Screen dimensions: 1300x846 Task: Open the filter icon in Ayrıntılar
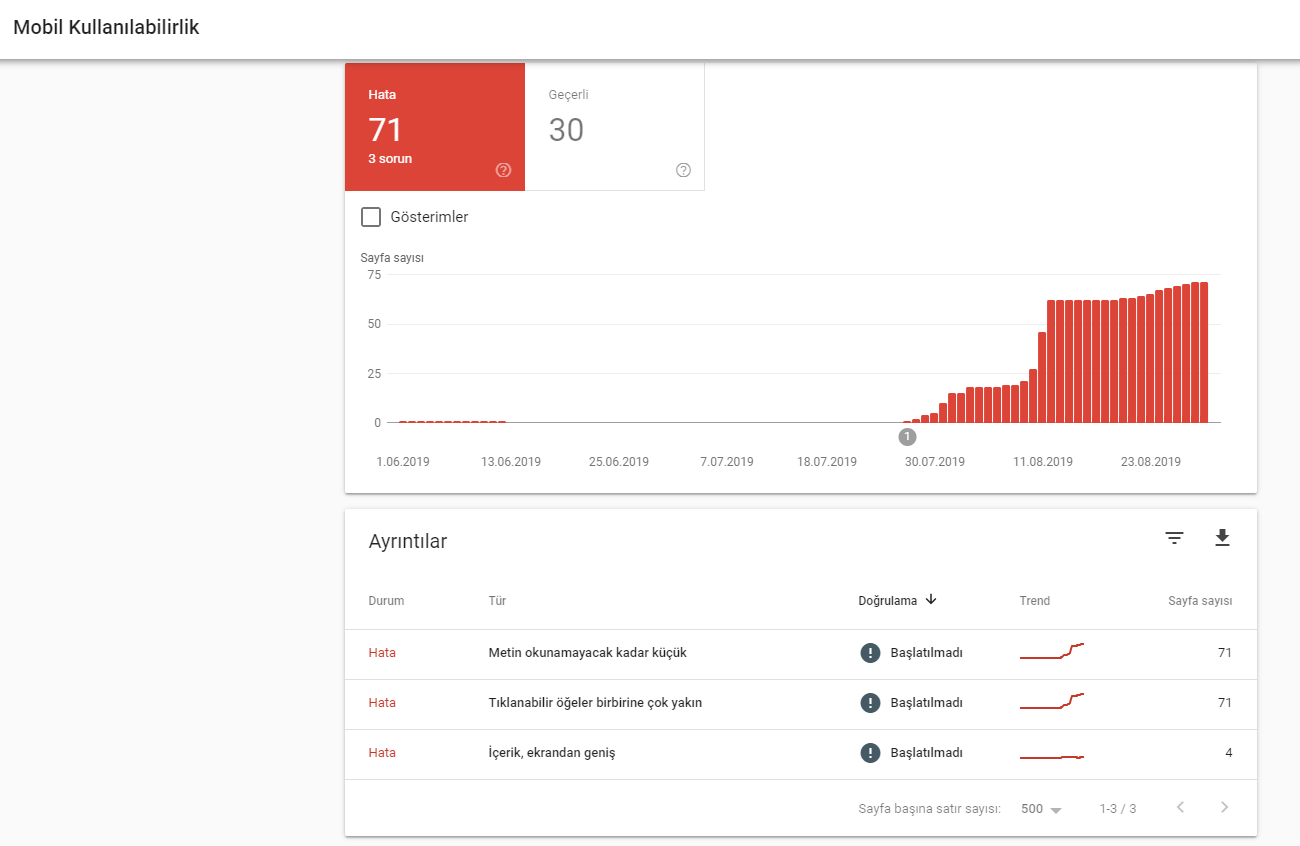pos(1174,539)
